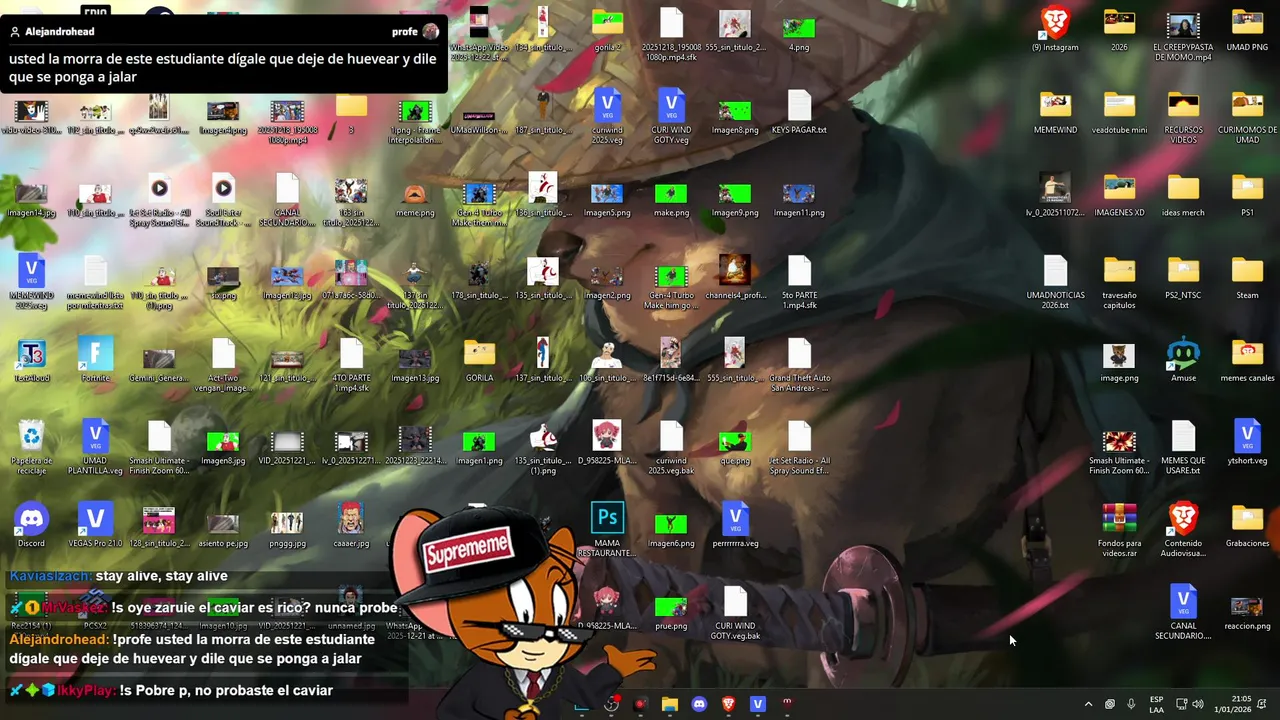Open the OBS icon in taskbar
Screen dimensions: 1280x720
(x=611, y=704)
